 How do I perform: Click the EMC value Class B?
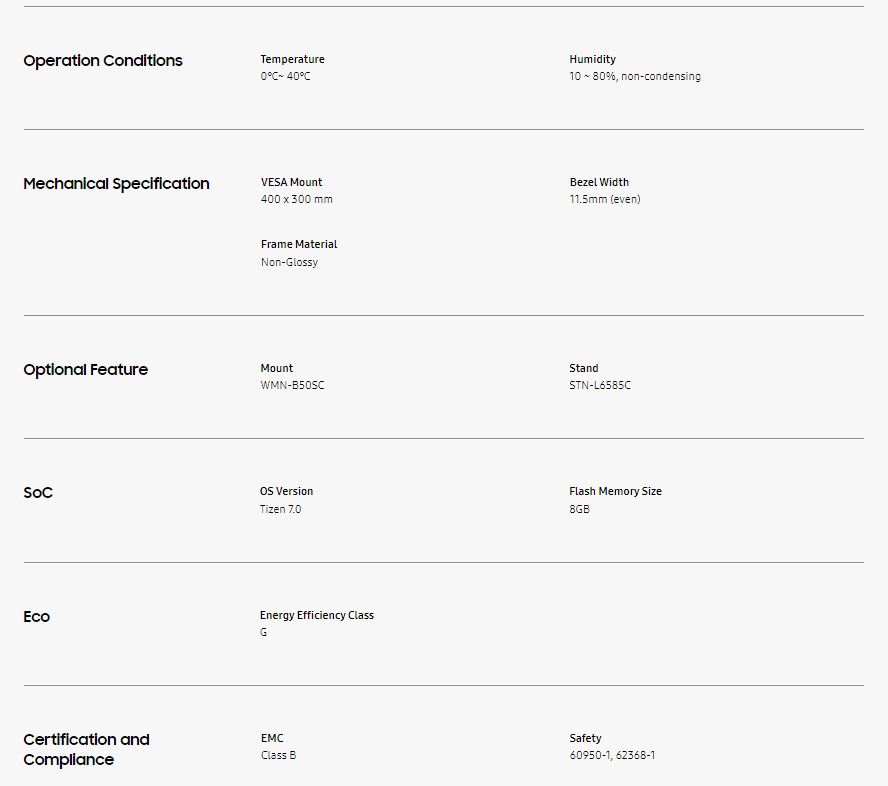click(278, 756)
